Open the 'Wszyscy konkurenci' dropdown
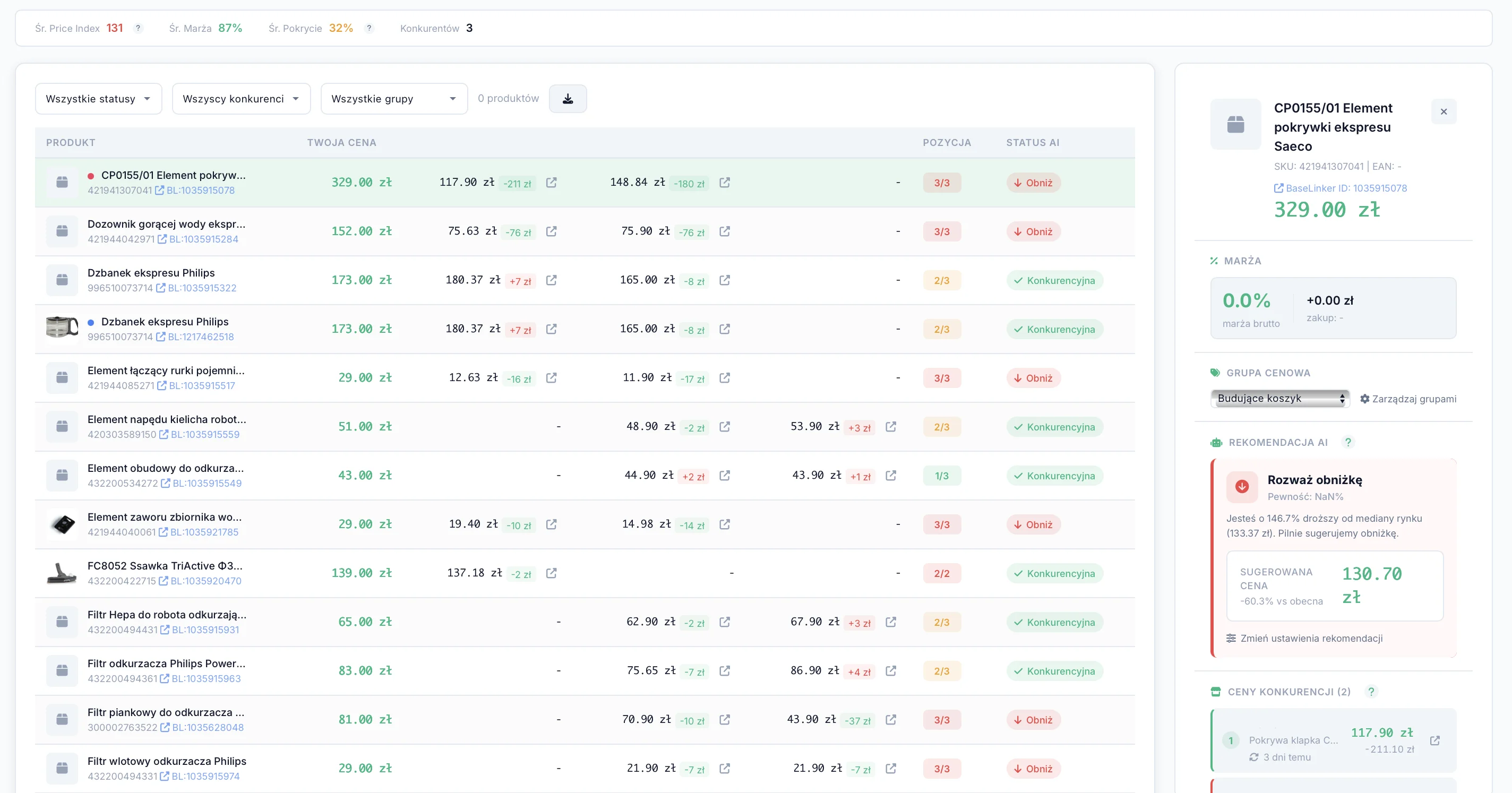The image size is (1512, 793). [x=240, y=98]
